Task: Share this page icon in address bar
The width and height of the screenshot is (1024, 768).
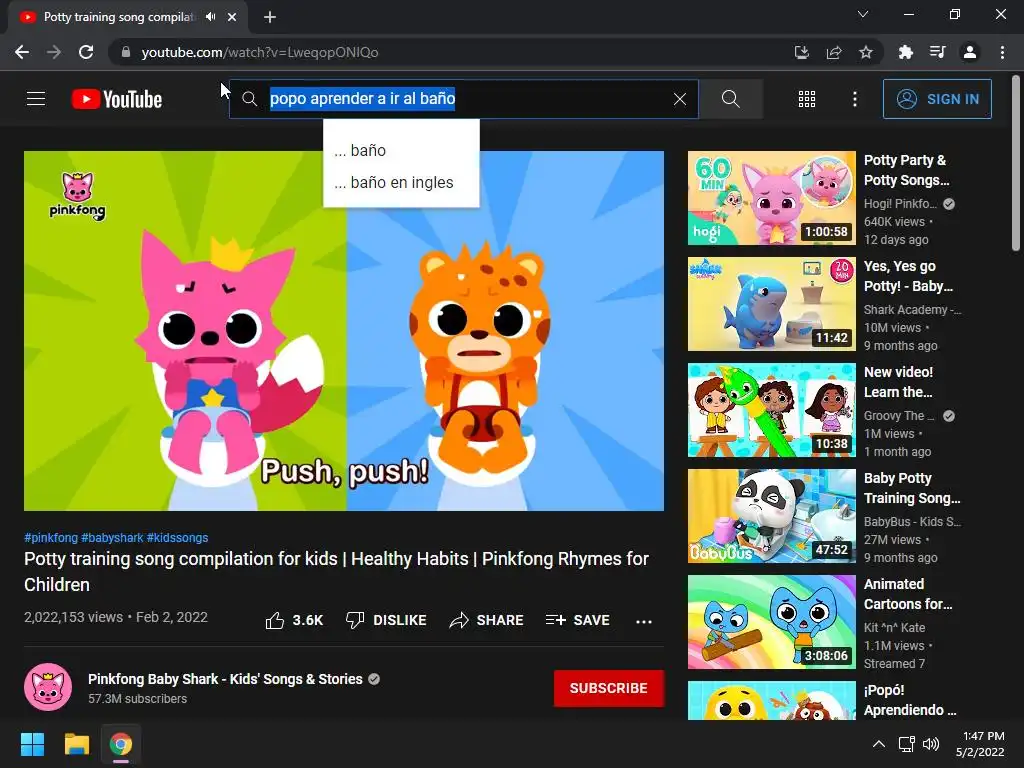Action: 833,52
